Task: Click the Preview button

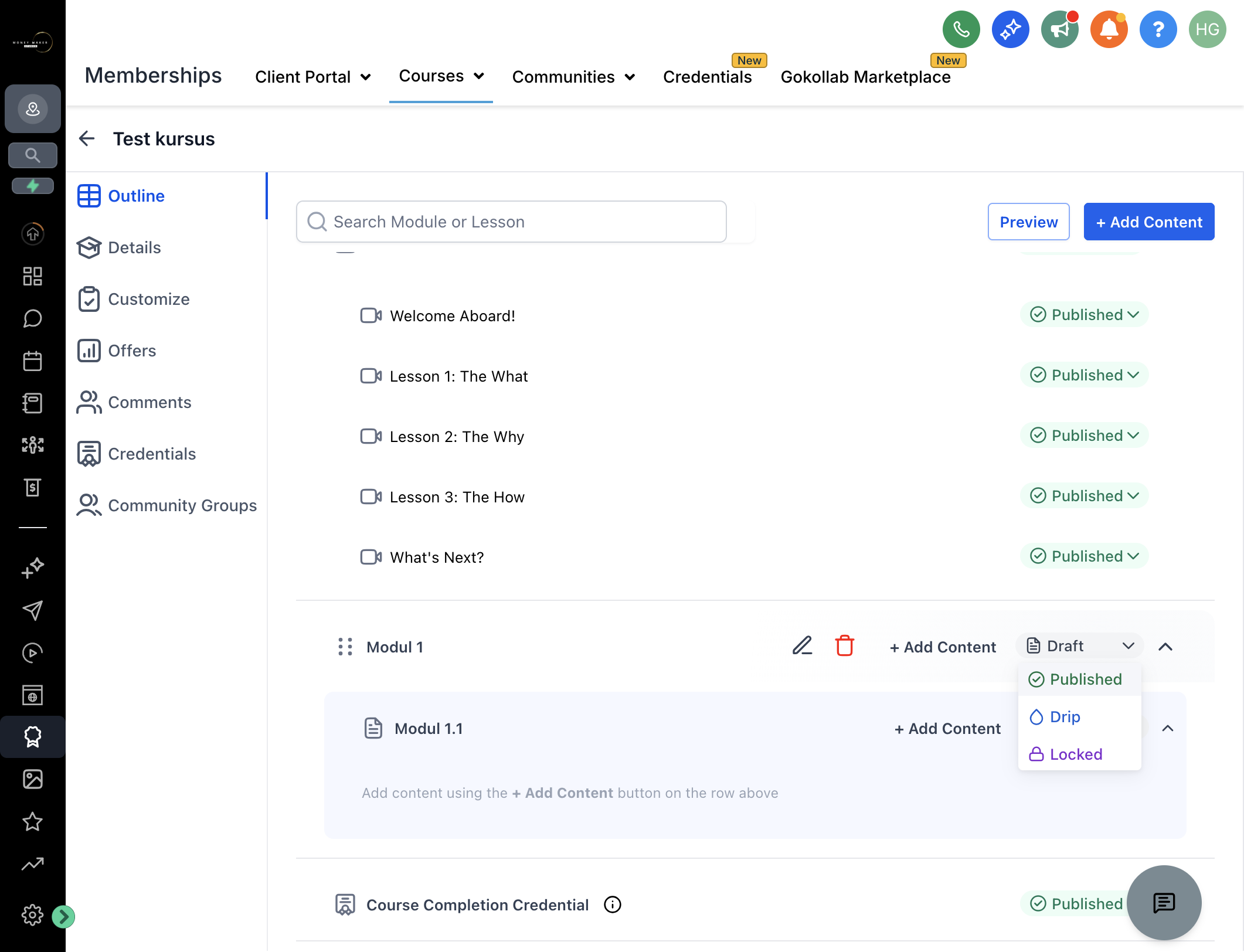Action: click(x=1028, y=222)
